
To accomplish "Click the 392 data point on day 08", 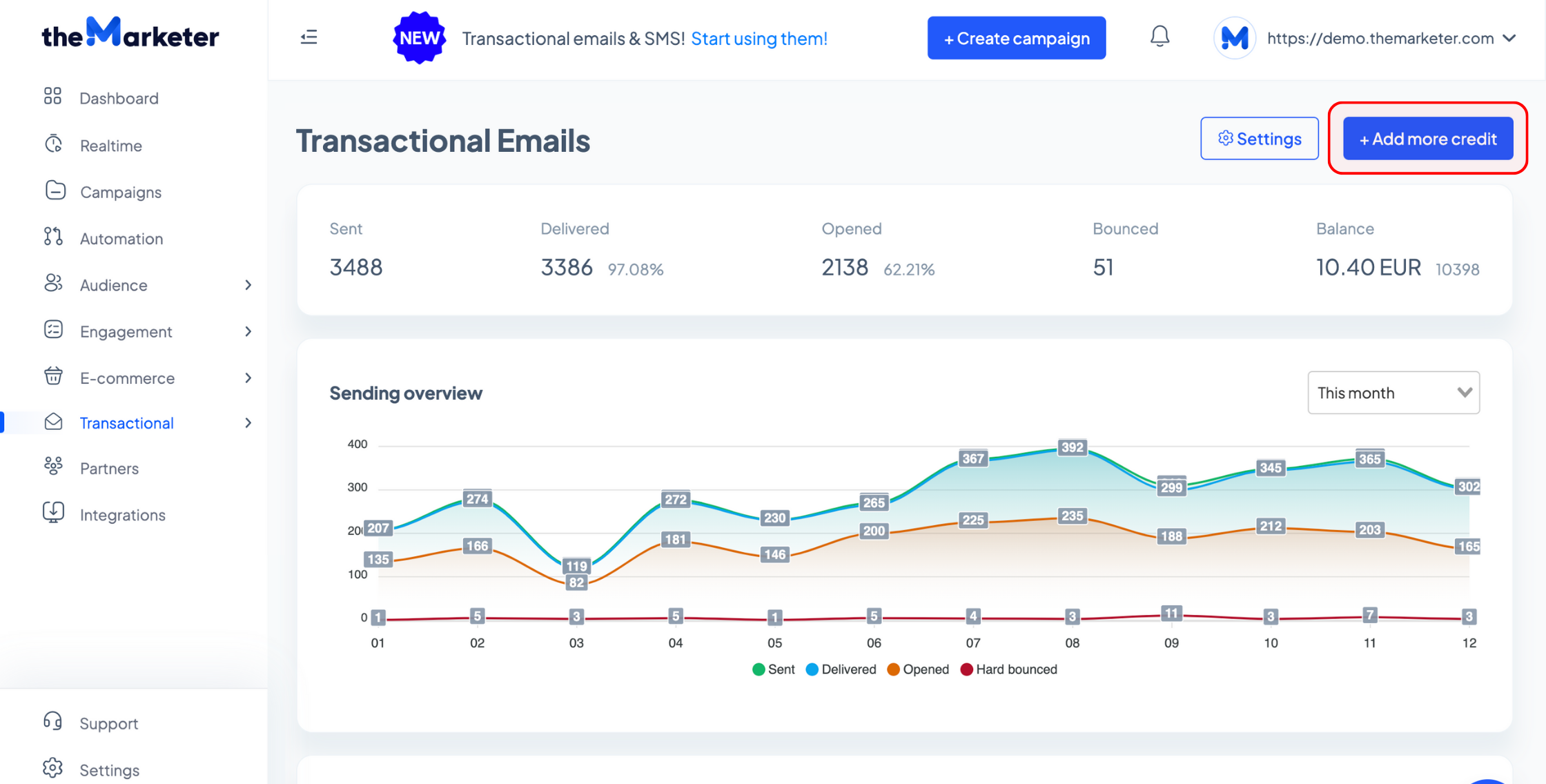I will 1072,447.
